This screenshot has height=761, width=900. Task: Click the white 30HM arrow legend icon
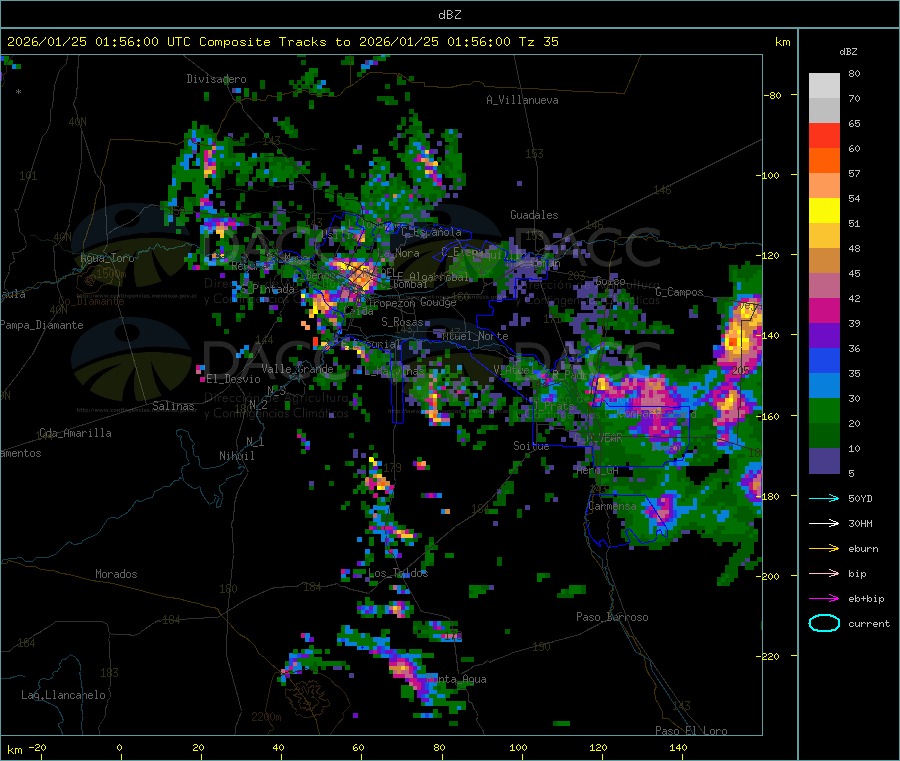[824, 523]
